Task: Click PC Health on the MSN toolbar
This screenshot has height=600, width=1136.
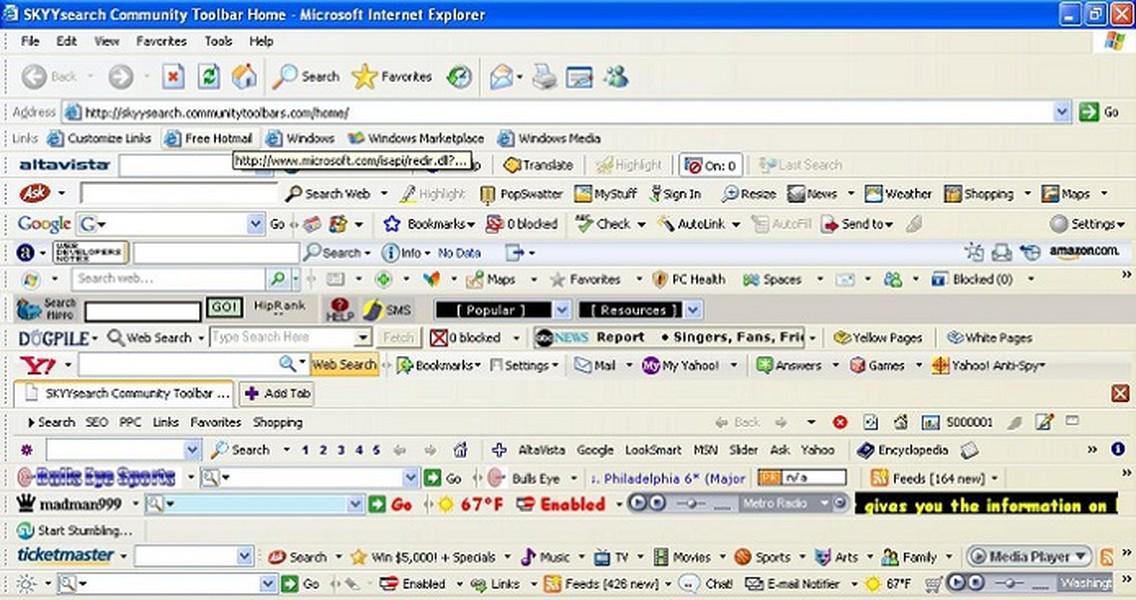Action: coord(689,280)
